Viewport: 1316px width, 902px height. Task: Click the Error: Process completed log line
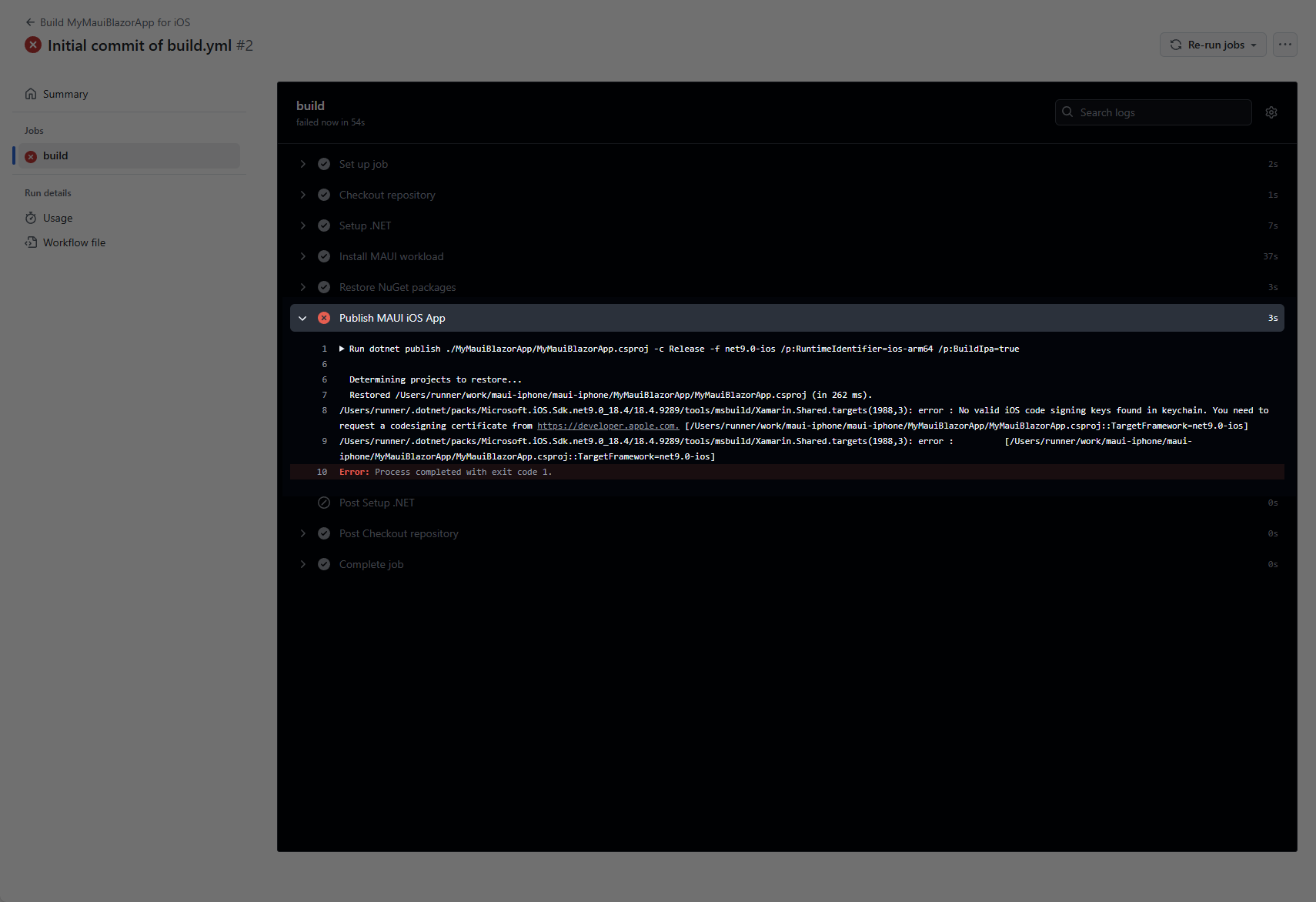pyautogui.click(x=446, y=472)
